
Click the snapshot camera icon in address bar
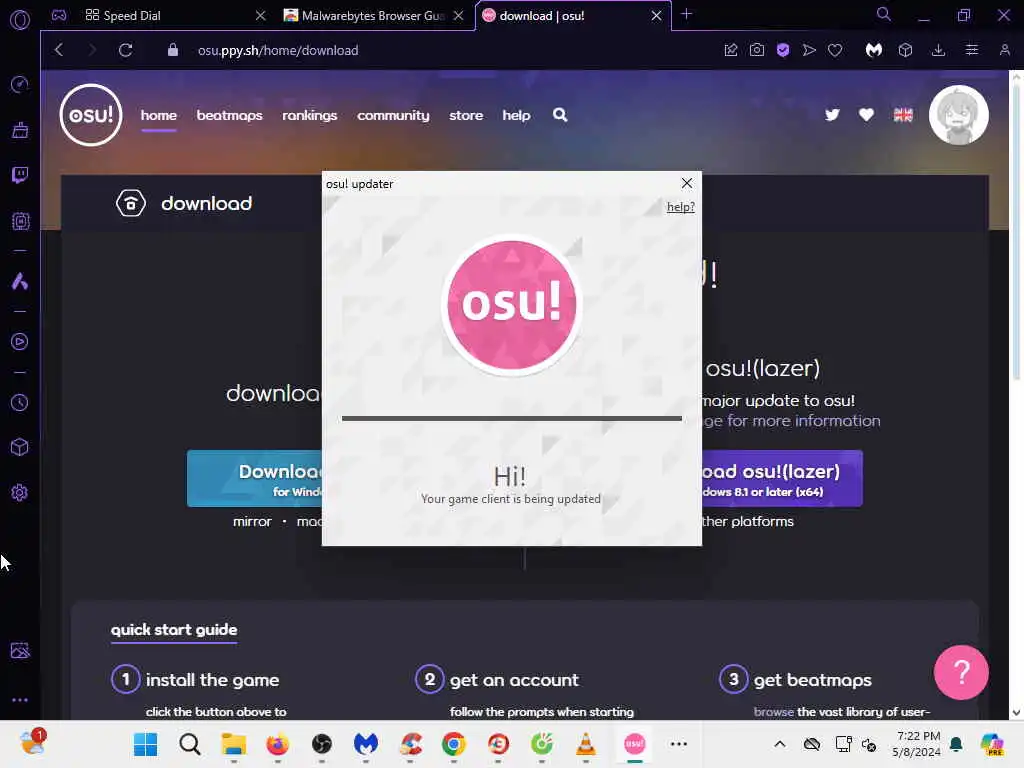point(757,50)
